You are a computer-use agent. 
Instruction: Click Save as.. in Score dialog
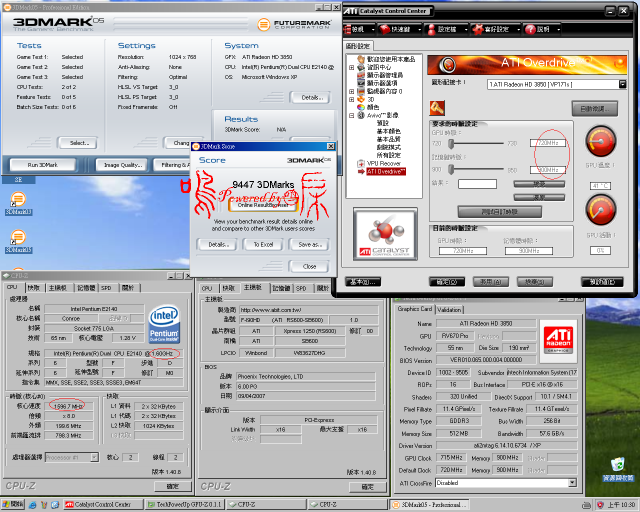(x=309, y=245)
